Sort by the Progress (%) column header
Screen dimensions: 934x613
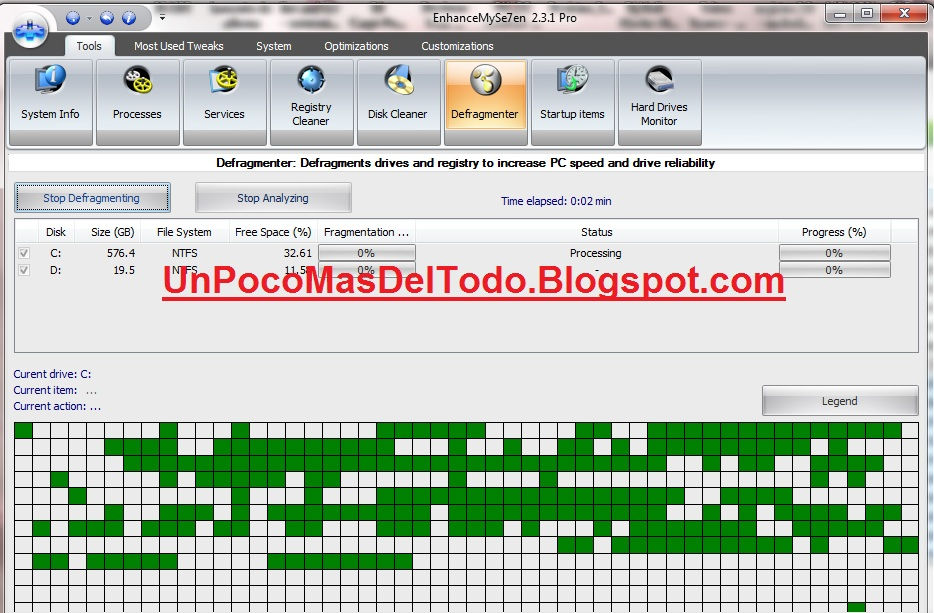[x=835, y=232]
